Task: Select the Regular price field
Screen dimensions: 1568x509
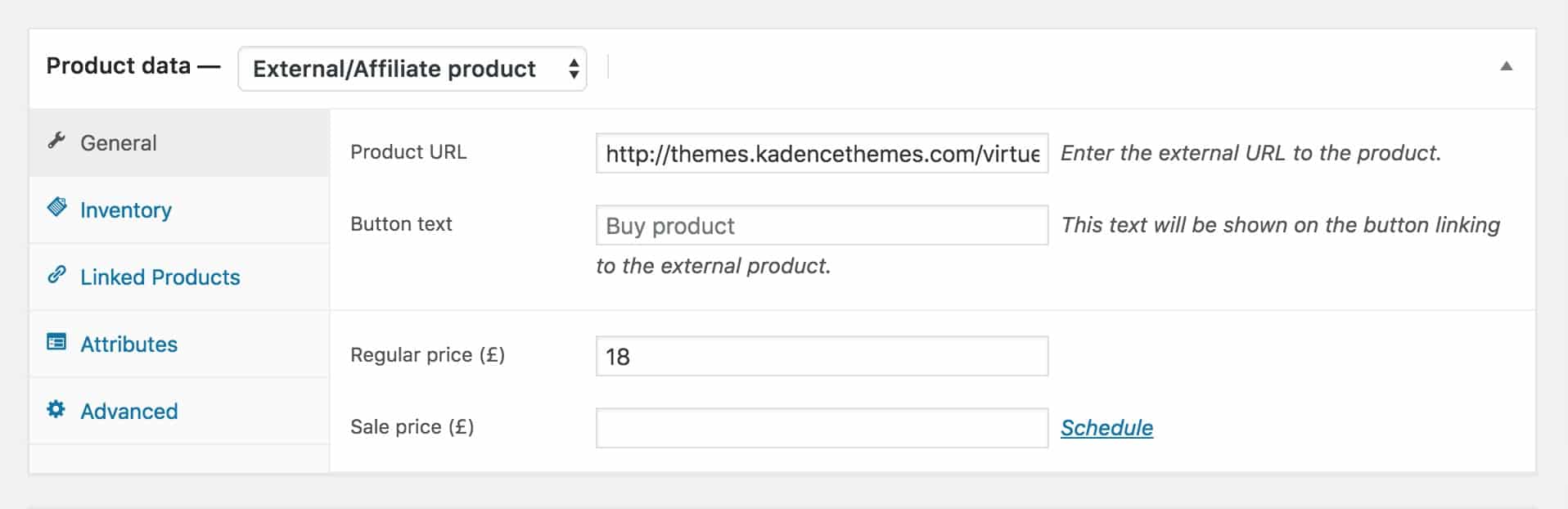Action: pyautogui.click(x=822, y=356)
